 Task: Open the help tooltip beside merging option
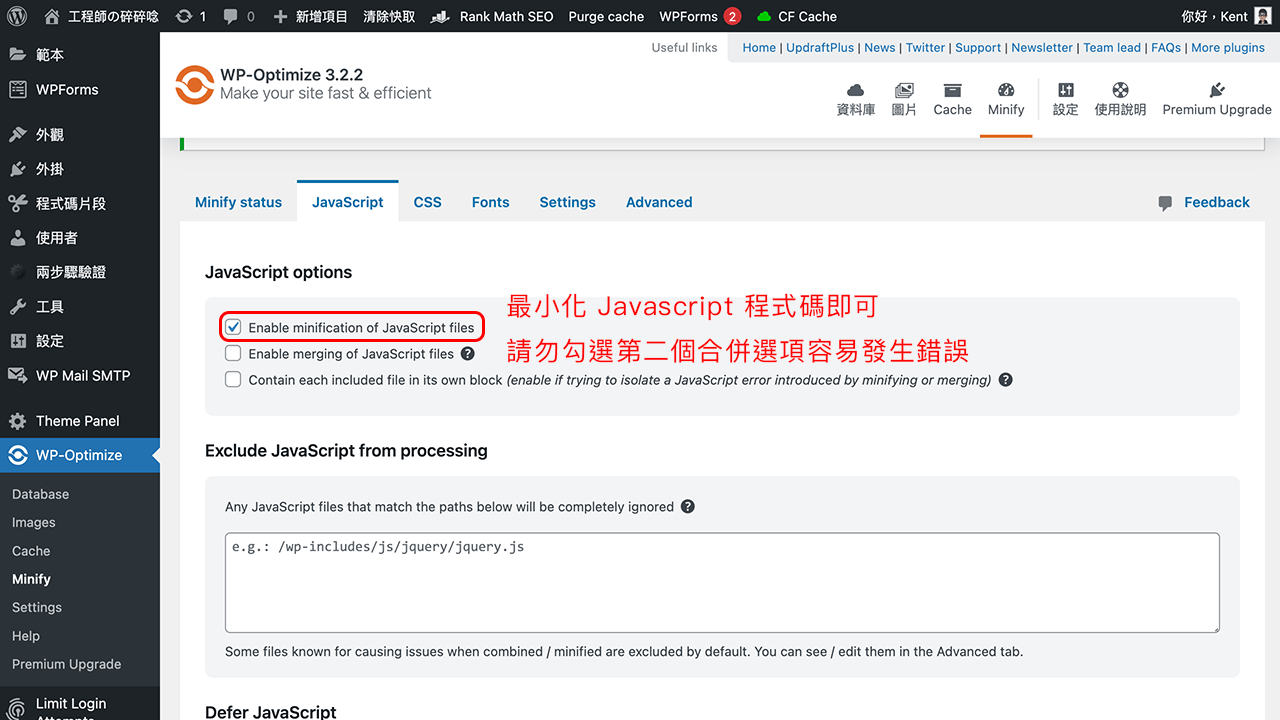pos(467,353)
